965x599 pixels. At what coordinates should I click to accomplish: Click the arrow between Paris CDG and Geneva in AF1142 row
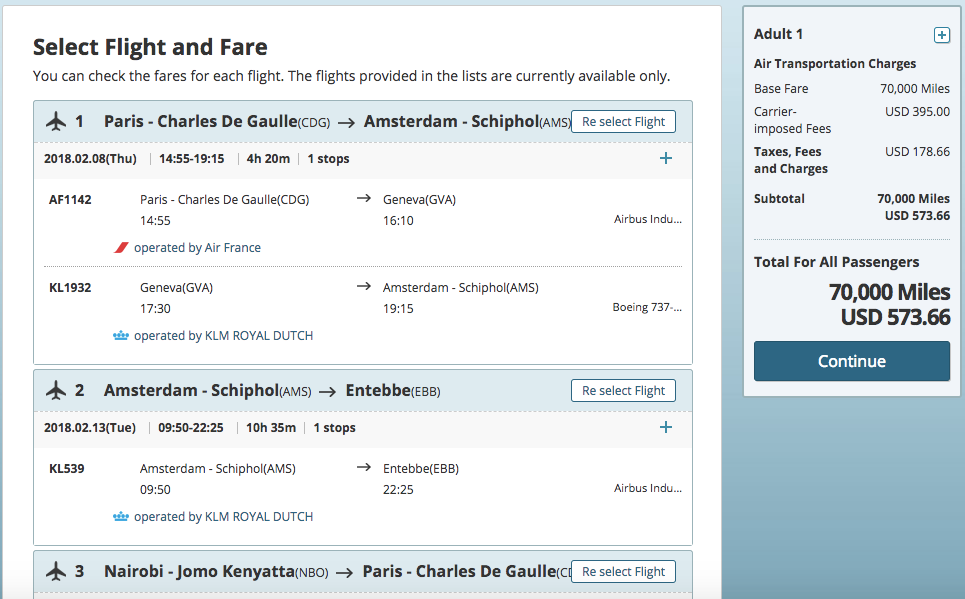(x=364, y=199)
